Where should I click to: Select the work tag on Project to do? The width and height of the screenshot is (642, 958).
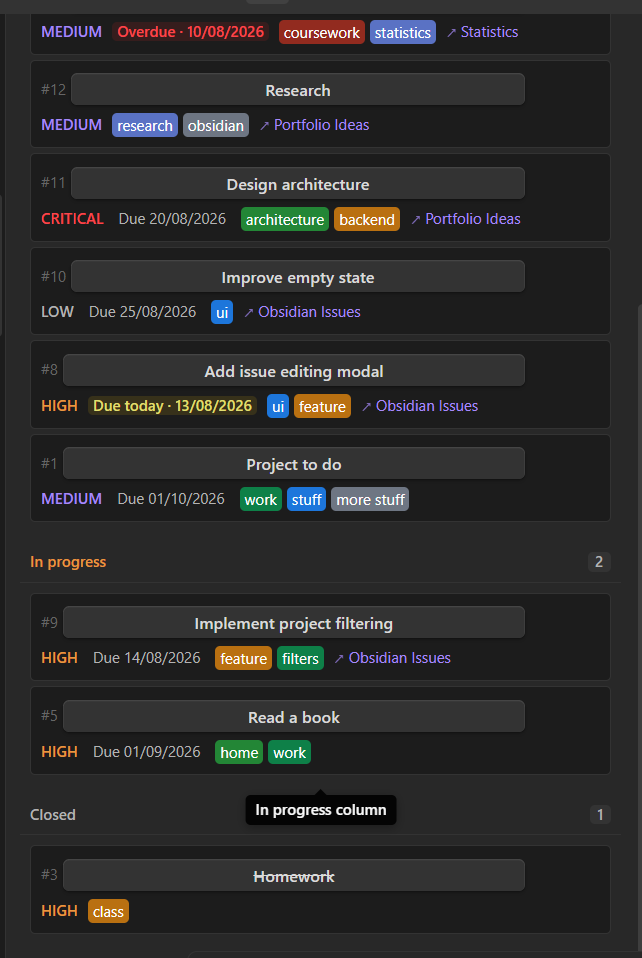click(x=261, y=499)
